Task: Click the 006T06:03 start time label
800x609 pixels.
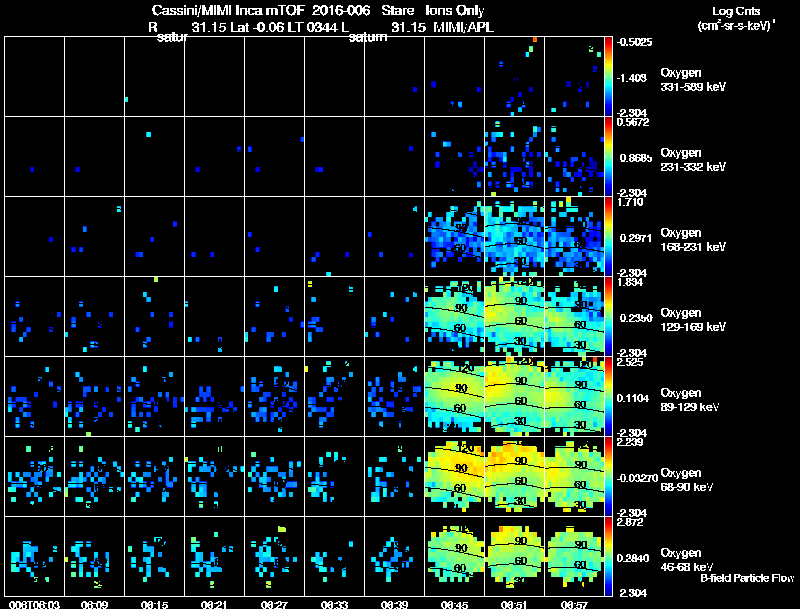Action: 34,604
